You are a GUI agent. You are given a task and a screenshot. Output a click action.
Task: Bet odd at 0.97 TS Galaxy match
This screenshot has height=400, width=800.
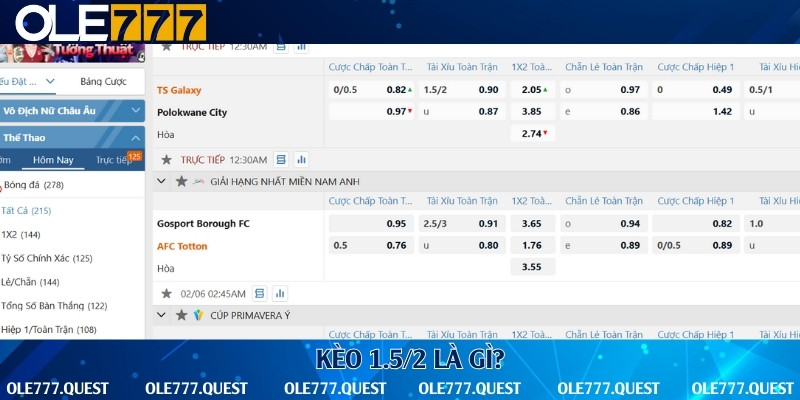(x=604, y=90)
